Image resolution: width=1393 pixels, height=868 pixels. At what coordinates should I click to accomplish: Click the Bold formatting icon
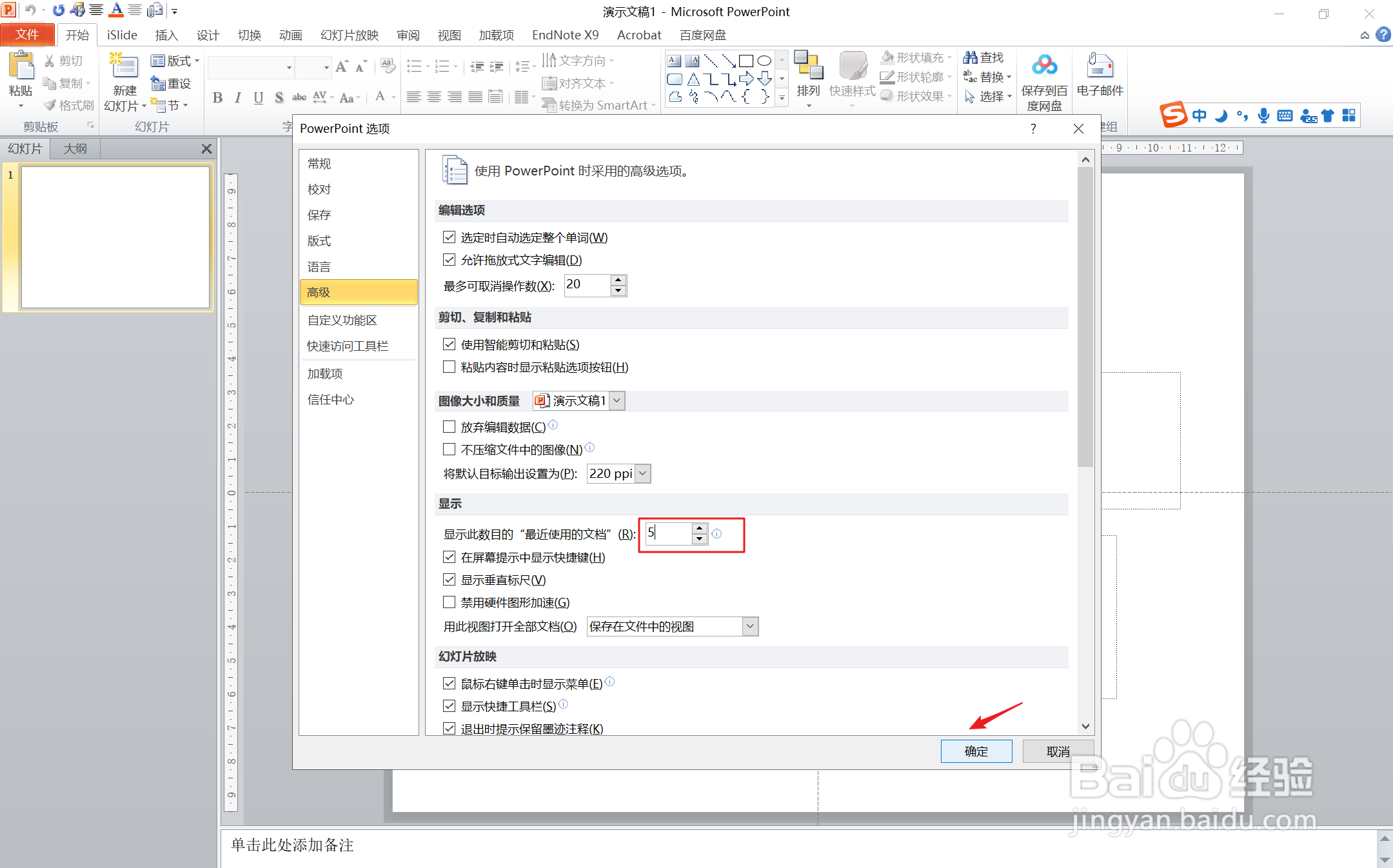(x=217, y=97)
